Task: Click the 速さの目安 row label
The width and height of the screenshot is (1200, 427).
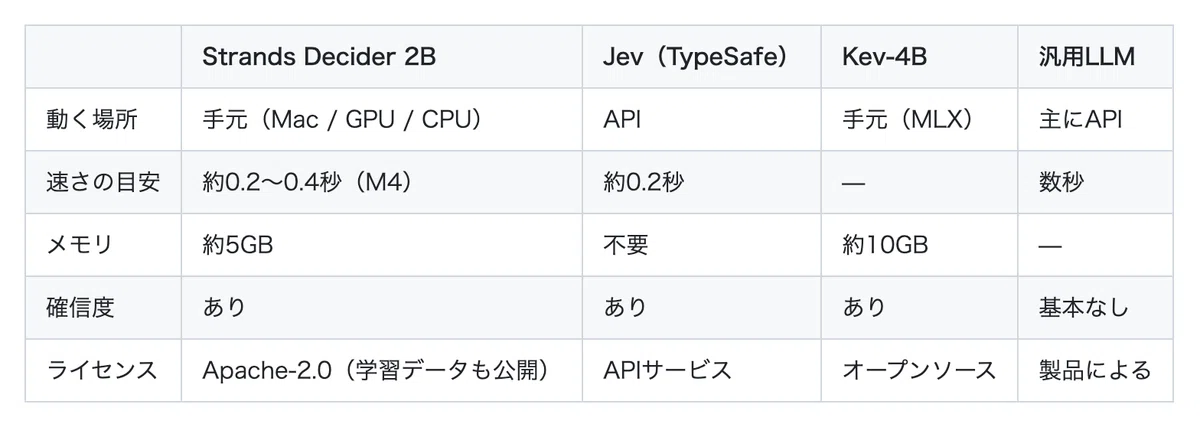Action: point(104,182)
